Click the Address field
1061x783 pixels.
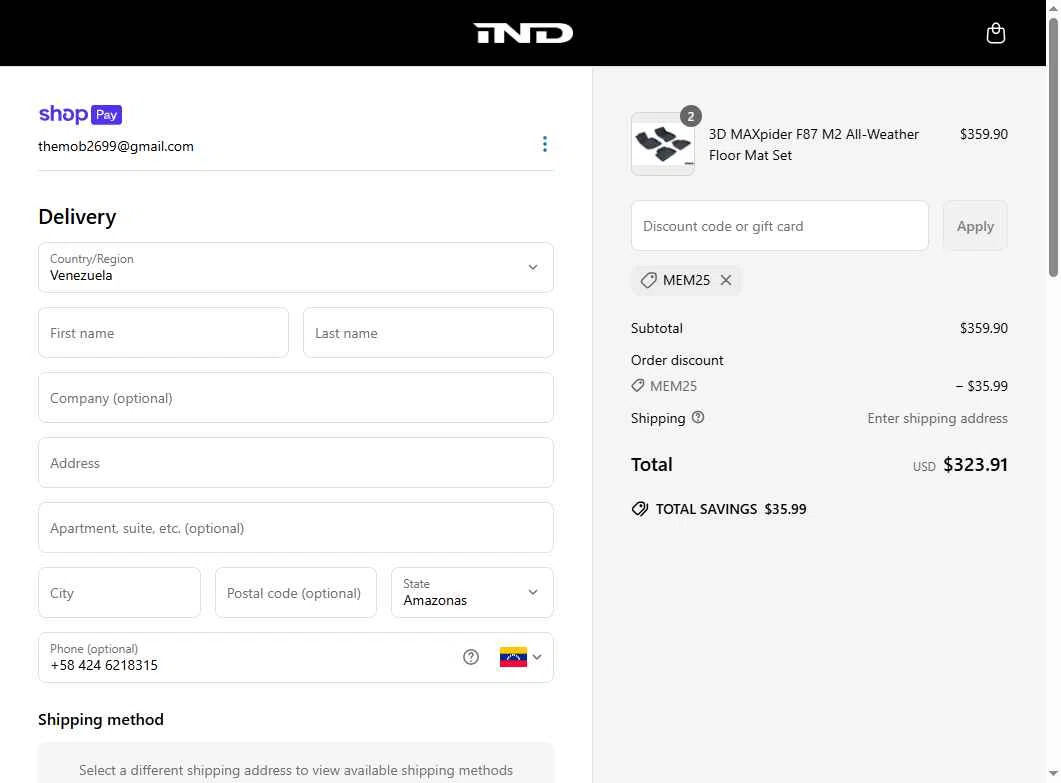[x=296, y=463]
